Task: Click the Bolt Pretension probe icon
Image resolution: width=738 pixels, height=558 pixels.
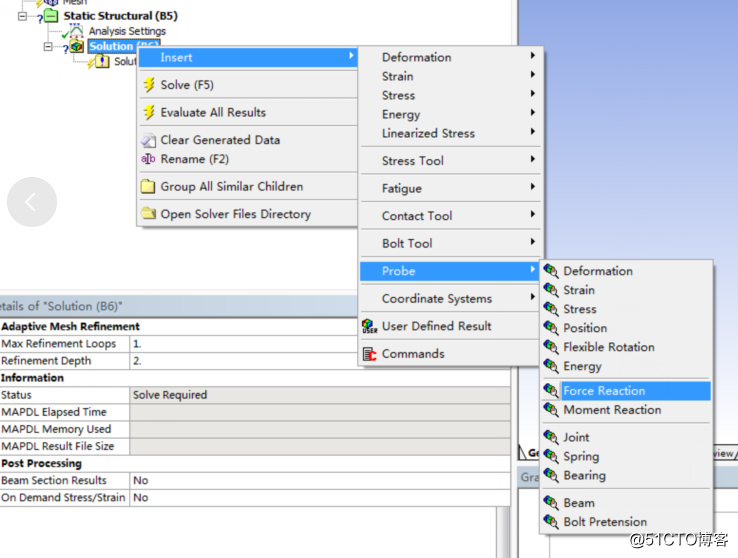Action: click(x=551, y=522)
